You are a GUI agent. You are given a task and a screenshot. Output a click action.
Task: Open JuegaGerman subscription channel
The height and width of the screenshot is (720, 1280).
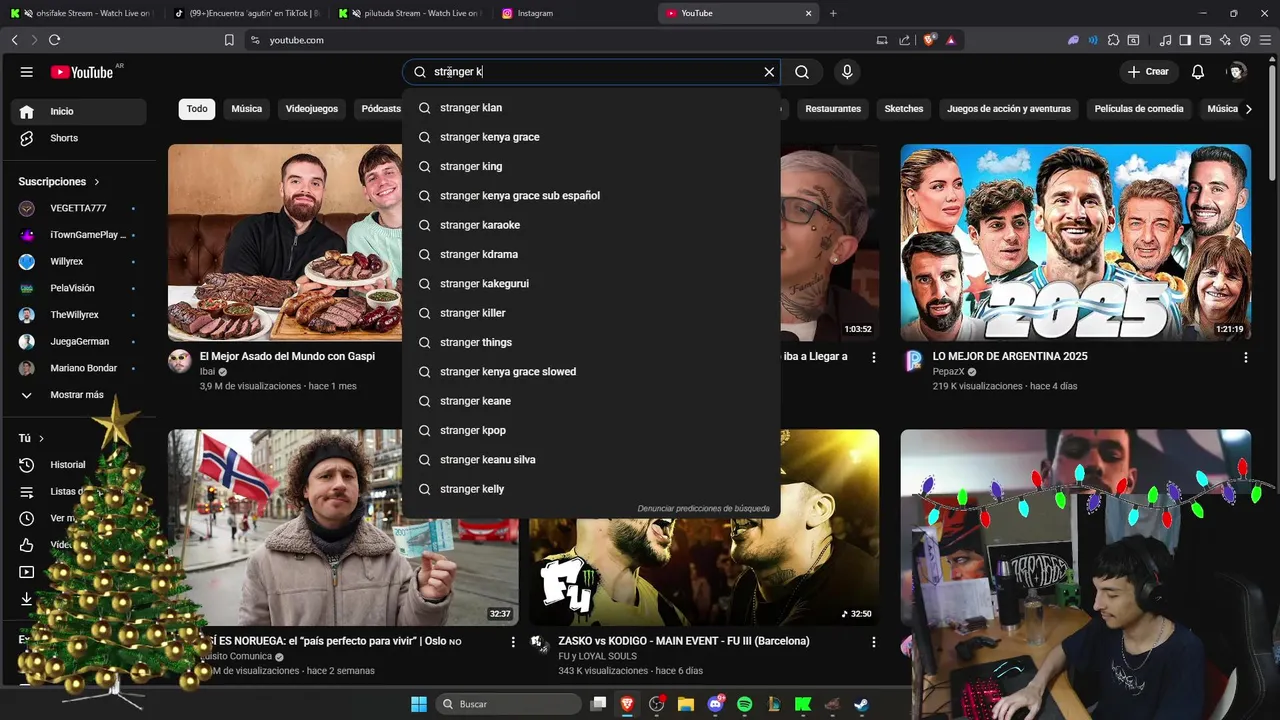pos(80,342)
